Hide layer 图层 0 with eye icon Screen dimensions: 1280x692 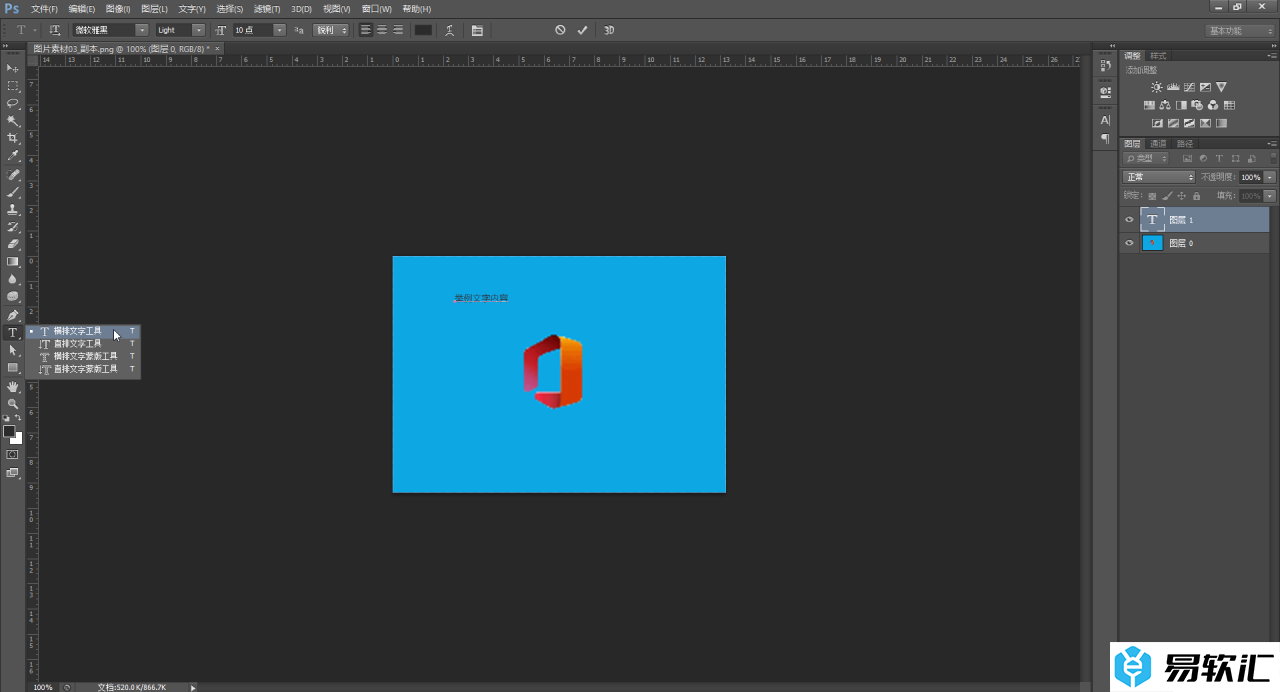point(1130,243)
